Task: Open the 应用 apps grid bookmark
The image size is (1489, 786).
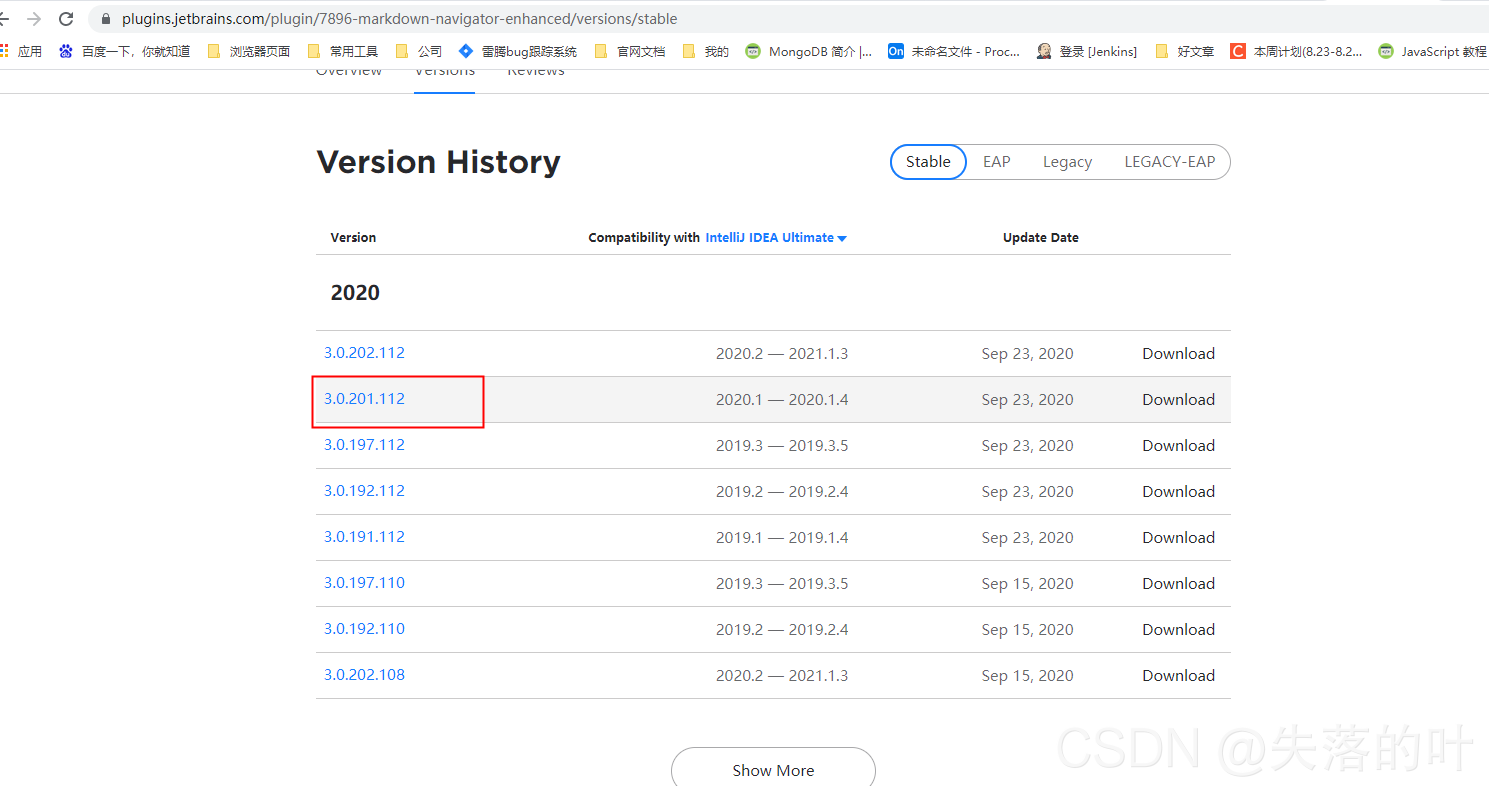Action: pos(21,51)
